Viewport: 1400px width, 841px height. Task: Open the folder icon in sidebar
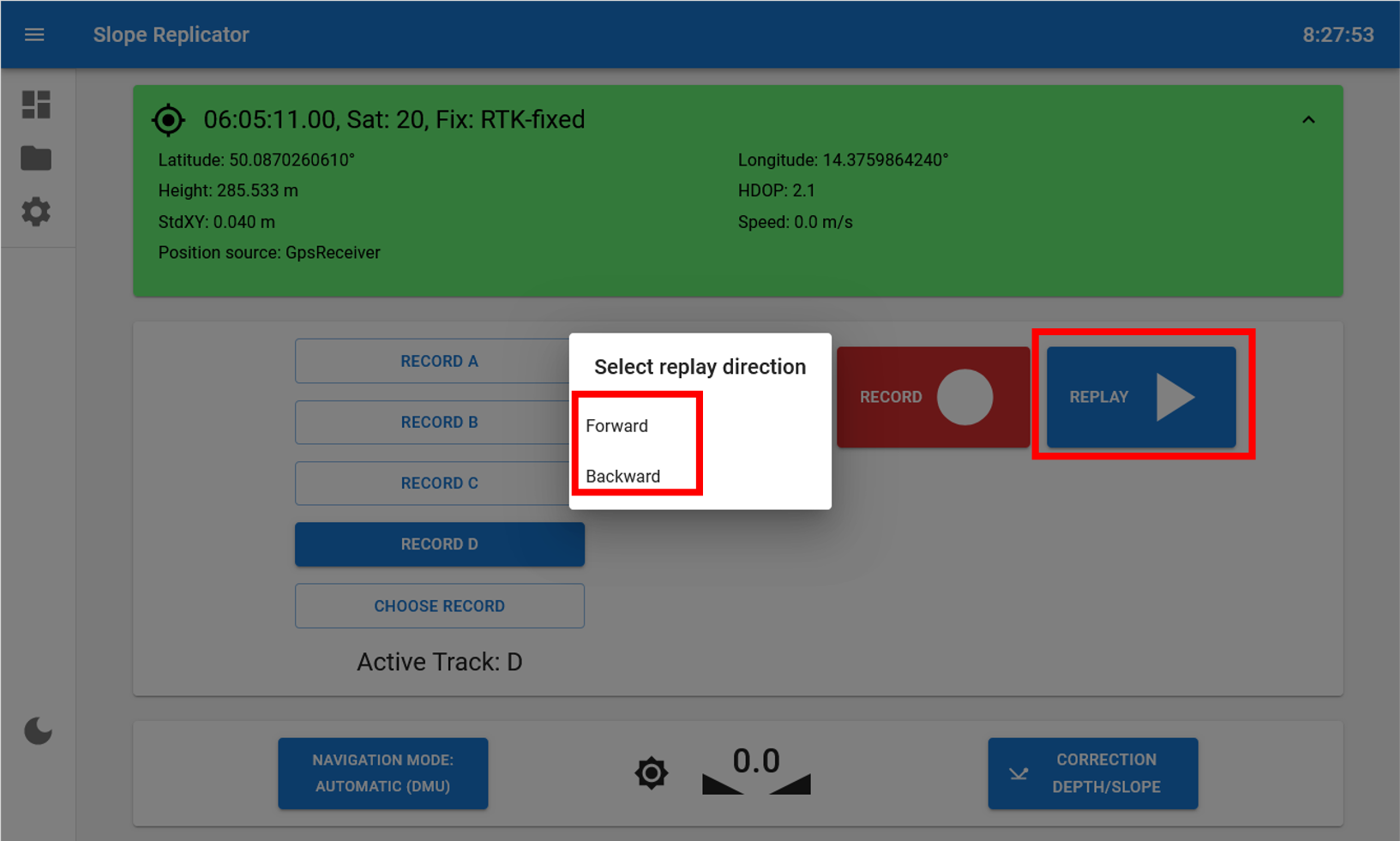(x=36, y=159)
